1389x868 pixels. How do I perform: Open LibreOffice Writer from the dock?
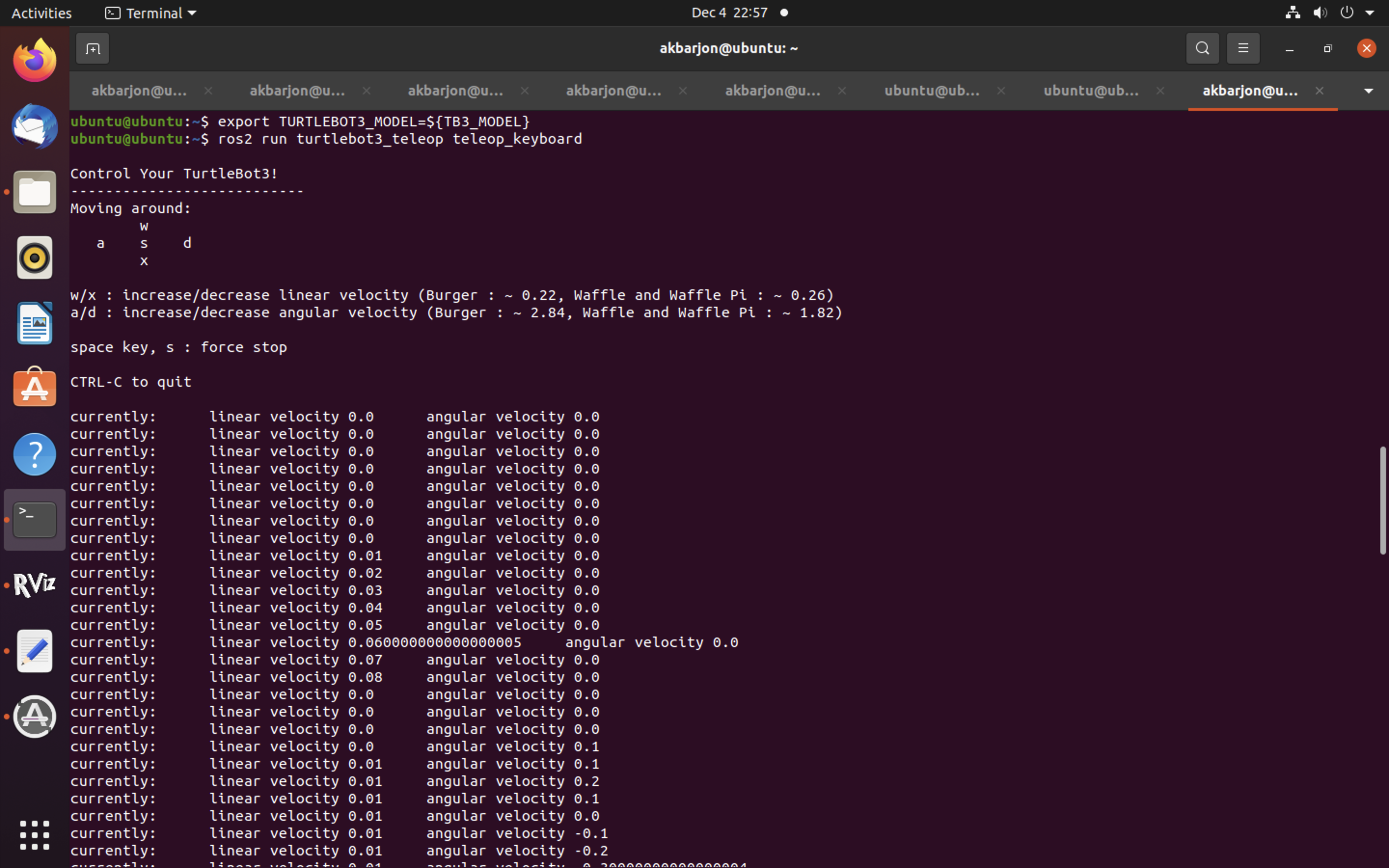click(34, 323)
